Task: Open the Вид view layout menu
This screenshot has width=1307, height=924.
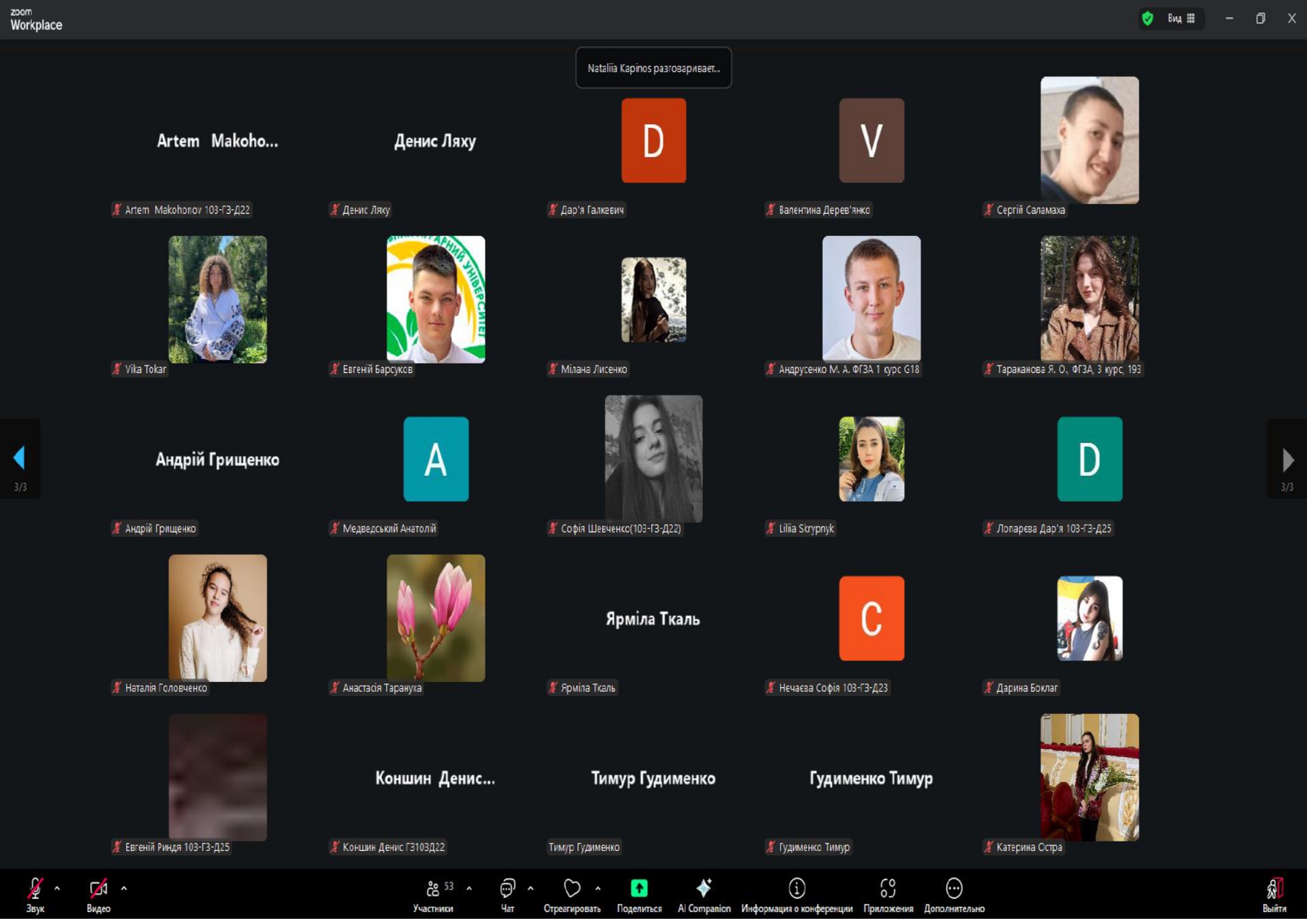Action: (1180, 19)
